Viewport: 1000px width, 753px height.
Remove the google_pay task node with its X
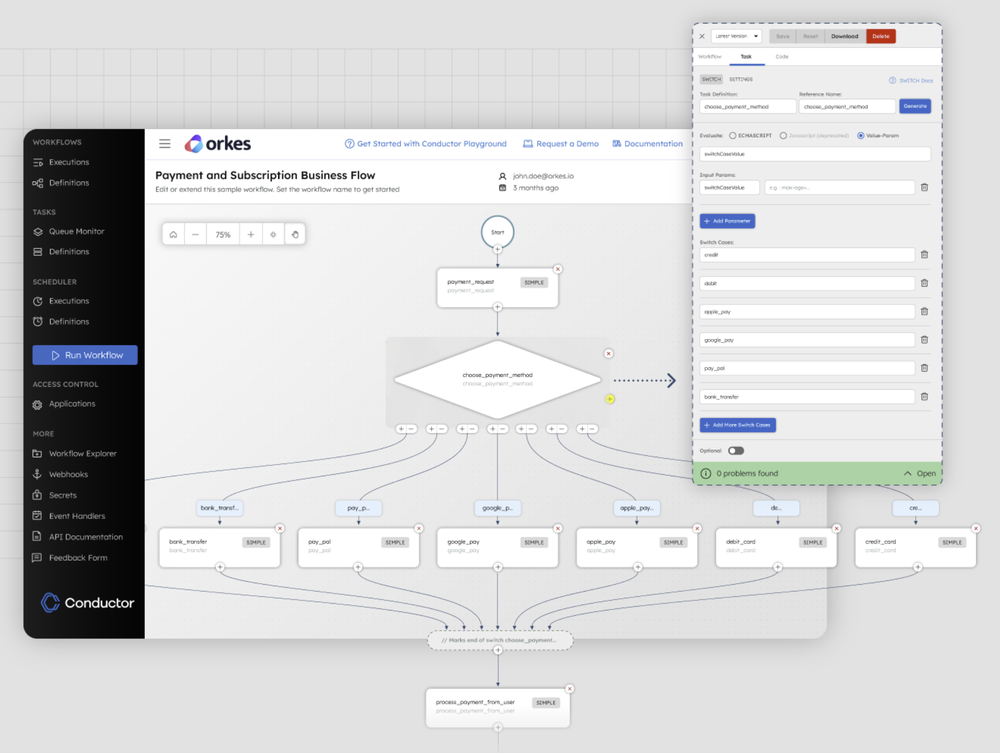click(558, 529)
